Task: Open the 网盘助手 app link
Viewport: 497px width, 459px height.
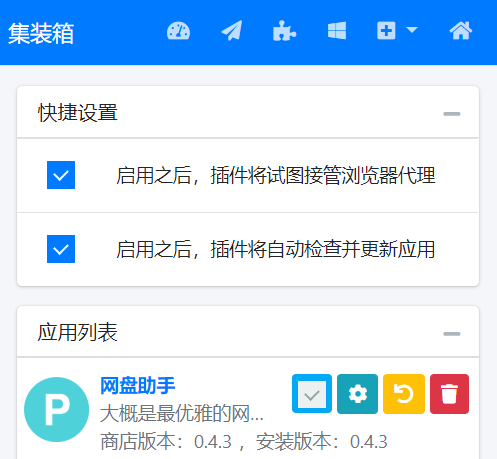Action: coord(138,386)
